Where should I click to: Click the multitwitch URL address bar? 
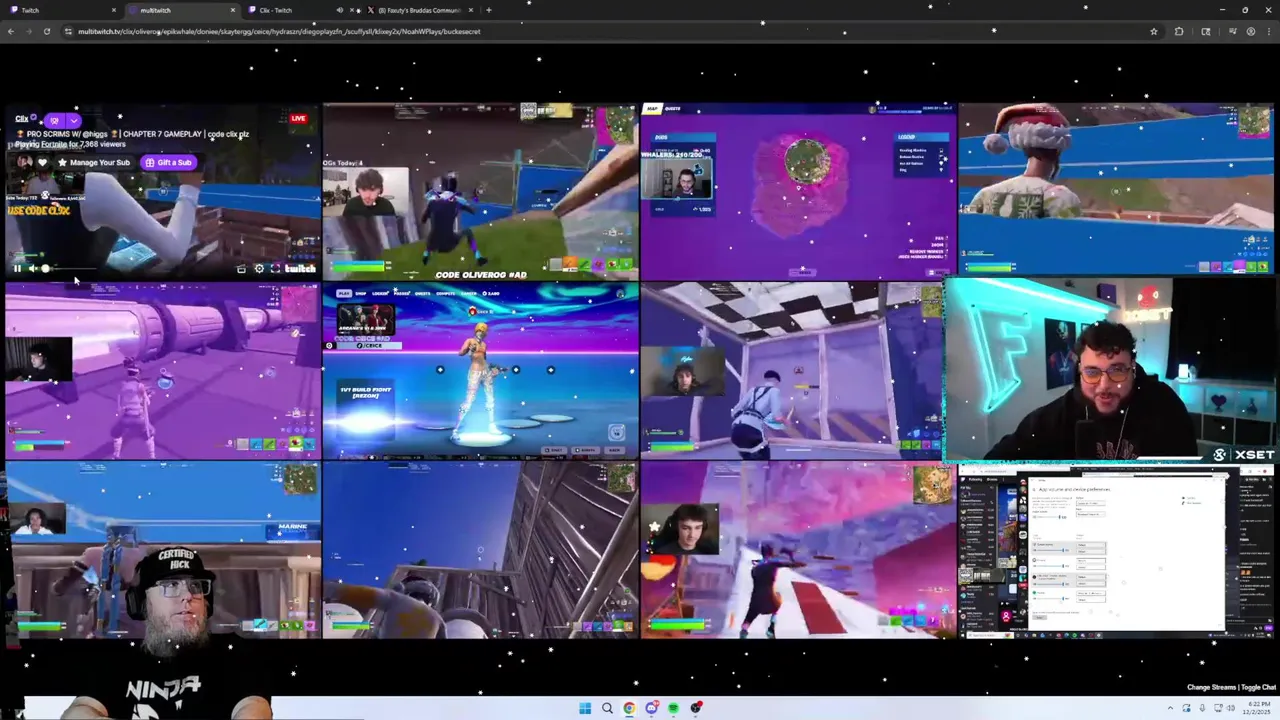click(x=610, y=31)
